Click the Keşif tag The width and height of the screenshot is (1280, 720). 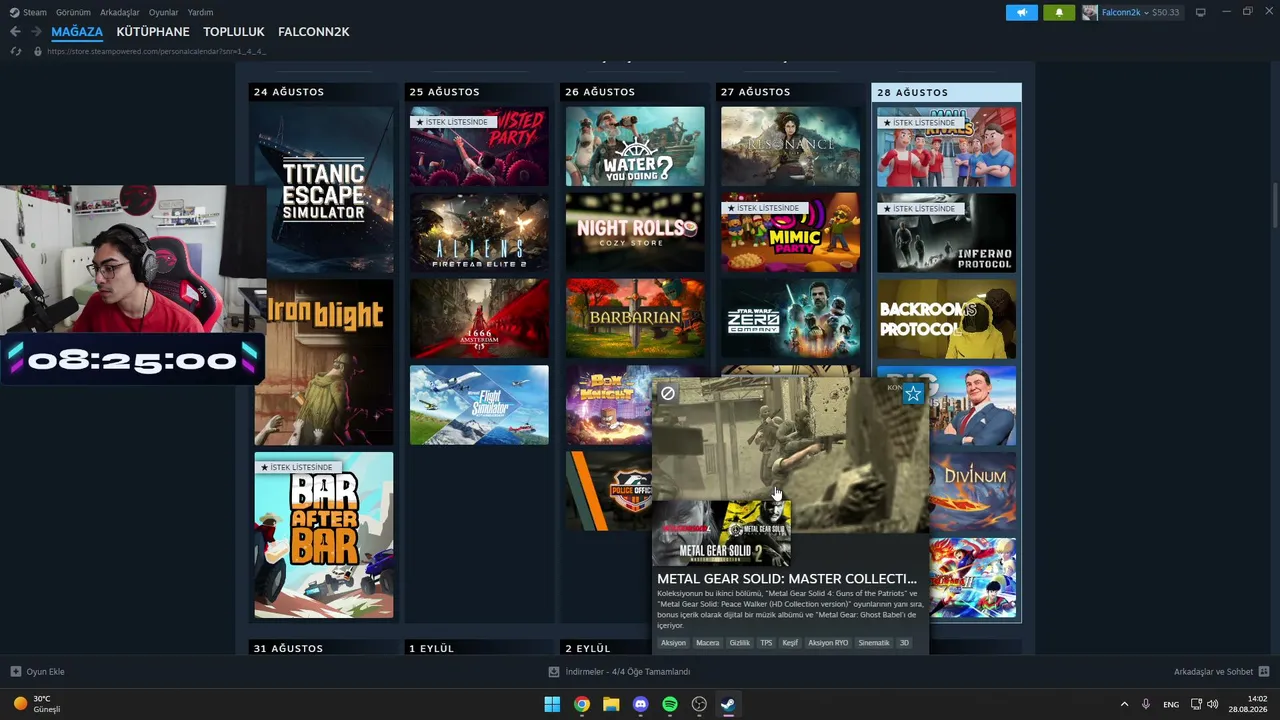point(790,643)
